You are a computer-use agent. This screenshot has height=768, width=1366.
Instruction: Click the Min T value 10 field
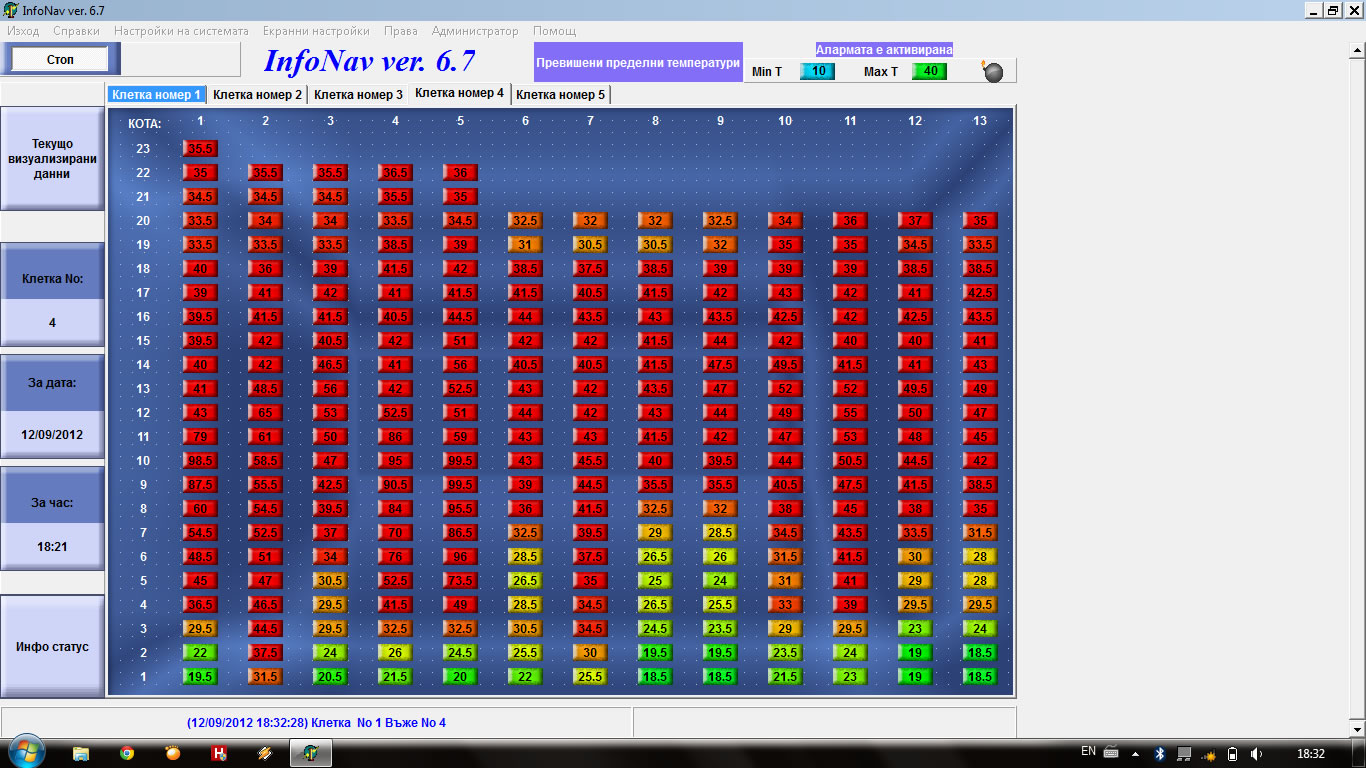[x=818, y=71]
